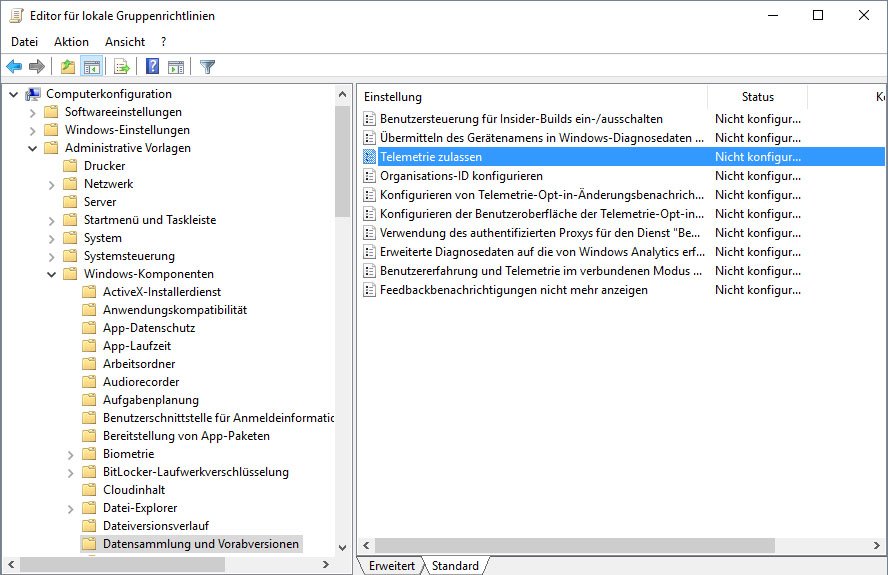Expand the Softwareeinstellungen node
The width and height of the screenshot is (888, 575).
click(x=32, y=113)
